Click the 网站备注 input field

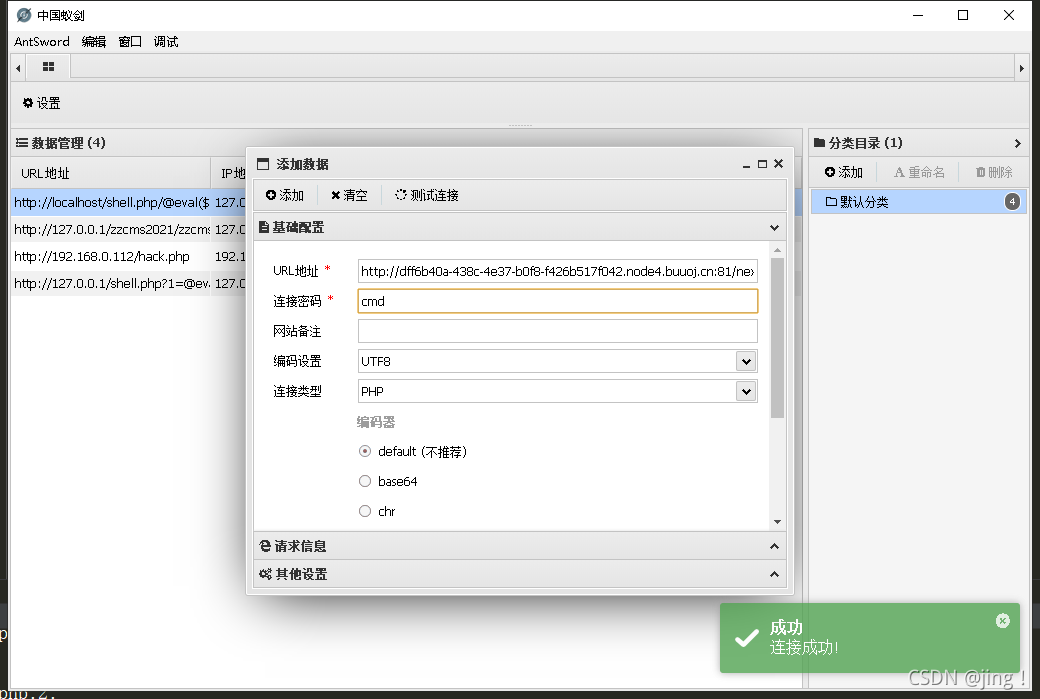(x=558, y=331)
